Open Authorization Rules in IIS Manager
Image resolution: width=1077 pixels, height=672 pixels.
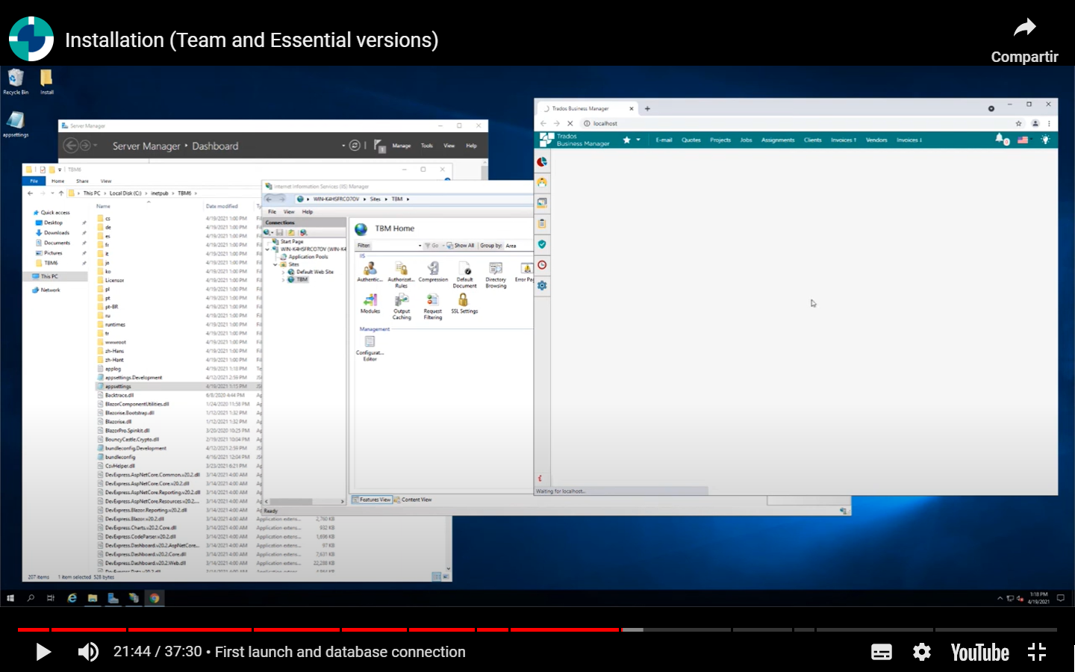pos(401,275)
